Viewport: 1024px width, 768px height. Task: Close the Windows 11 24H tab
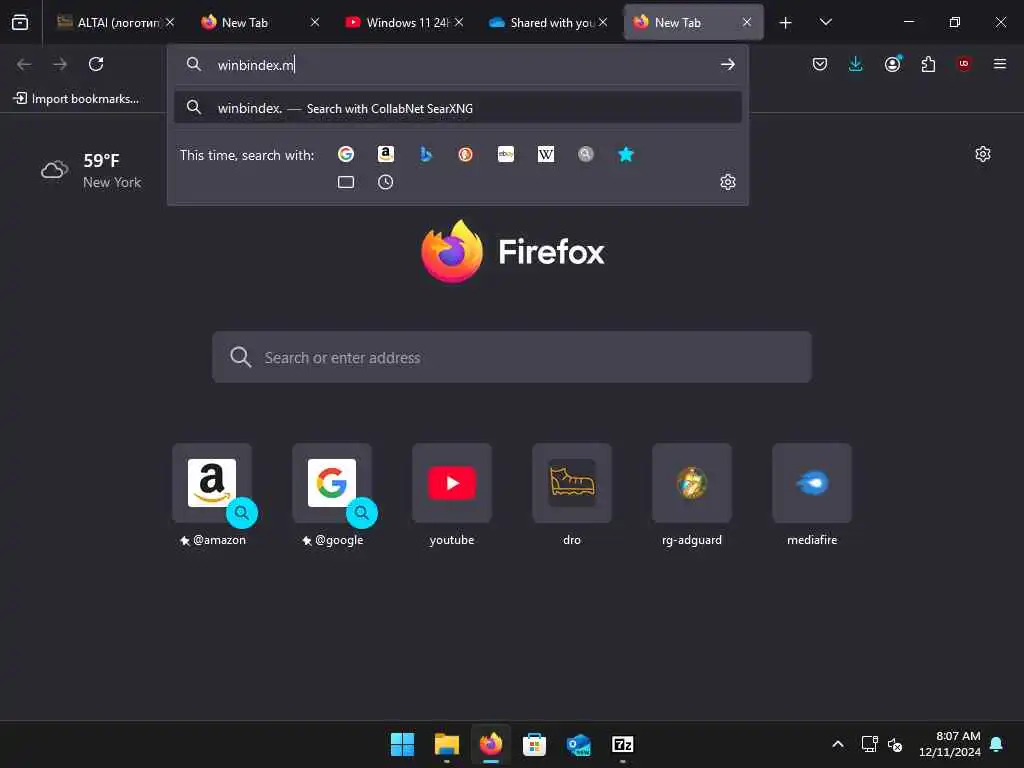pyautogui.click(x=459, y=22)
